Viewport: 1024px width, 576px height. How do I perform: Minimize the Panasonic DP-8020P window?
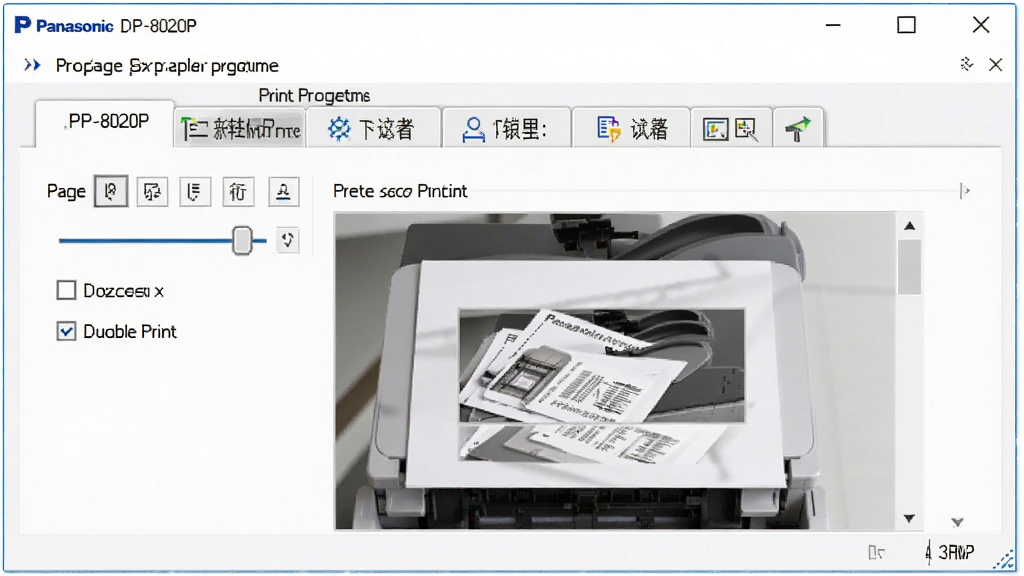click(x=833, y=25)
